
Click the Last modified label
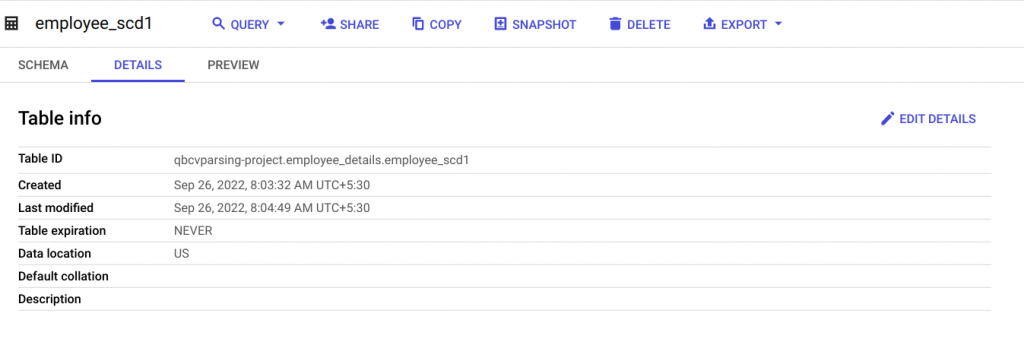[56, 208]
